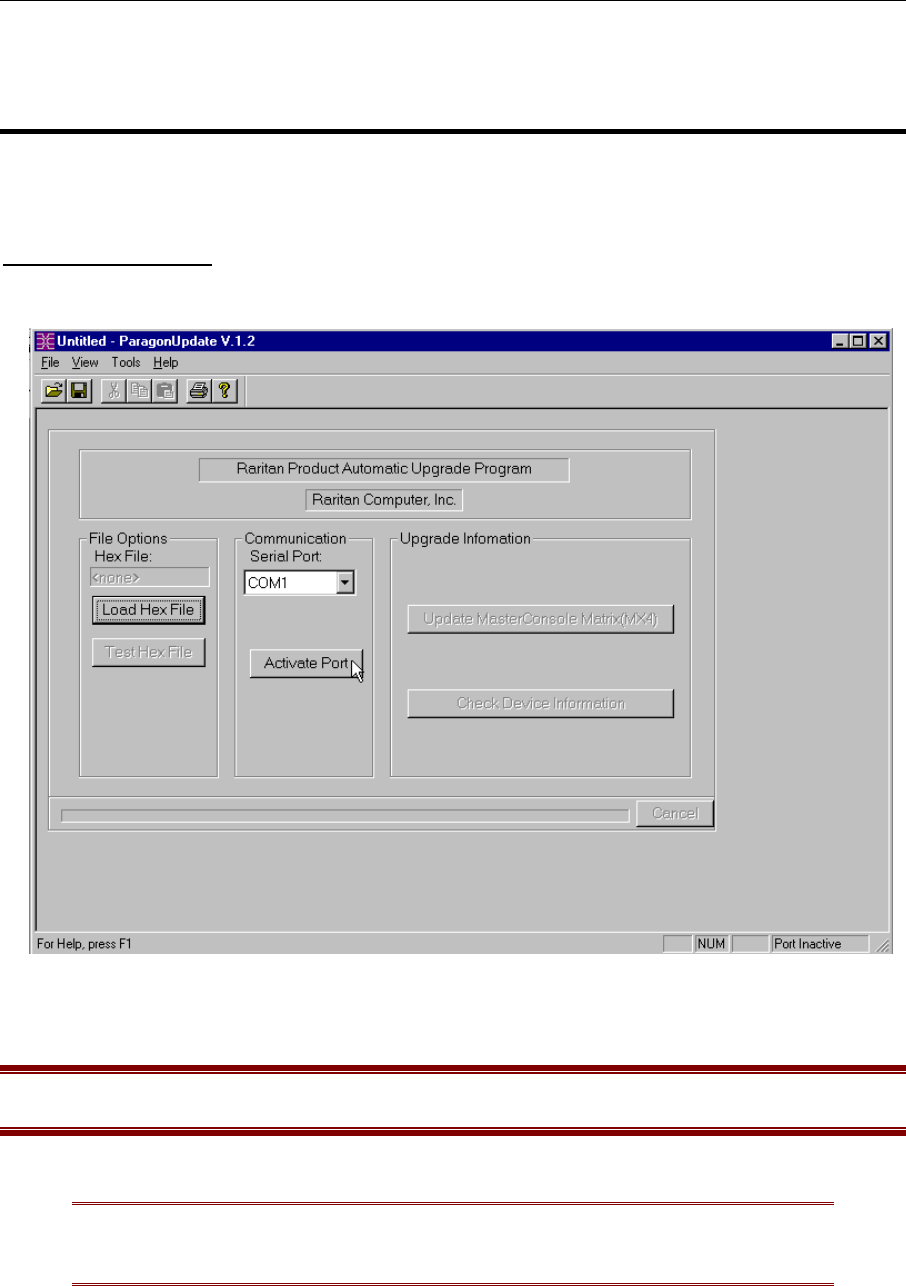
Task: Click 'Raritan Product Automatic Upgrade Program' label
Action: tap(384, 469)
